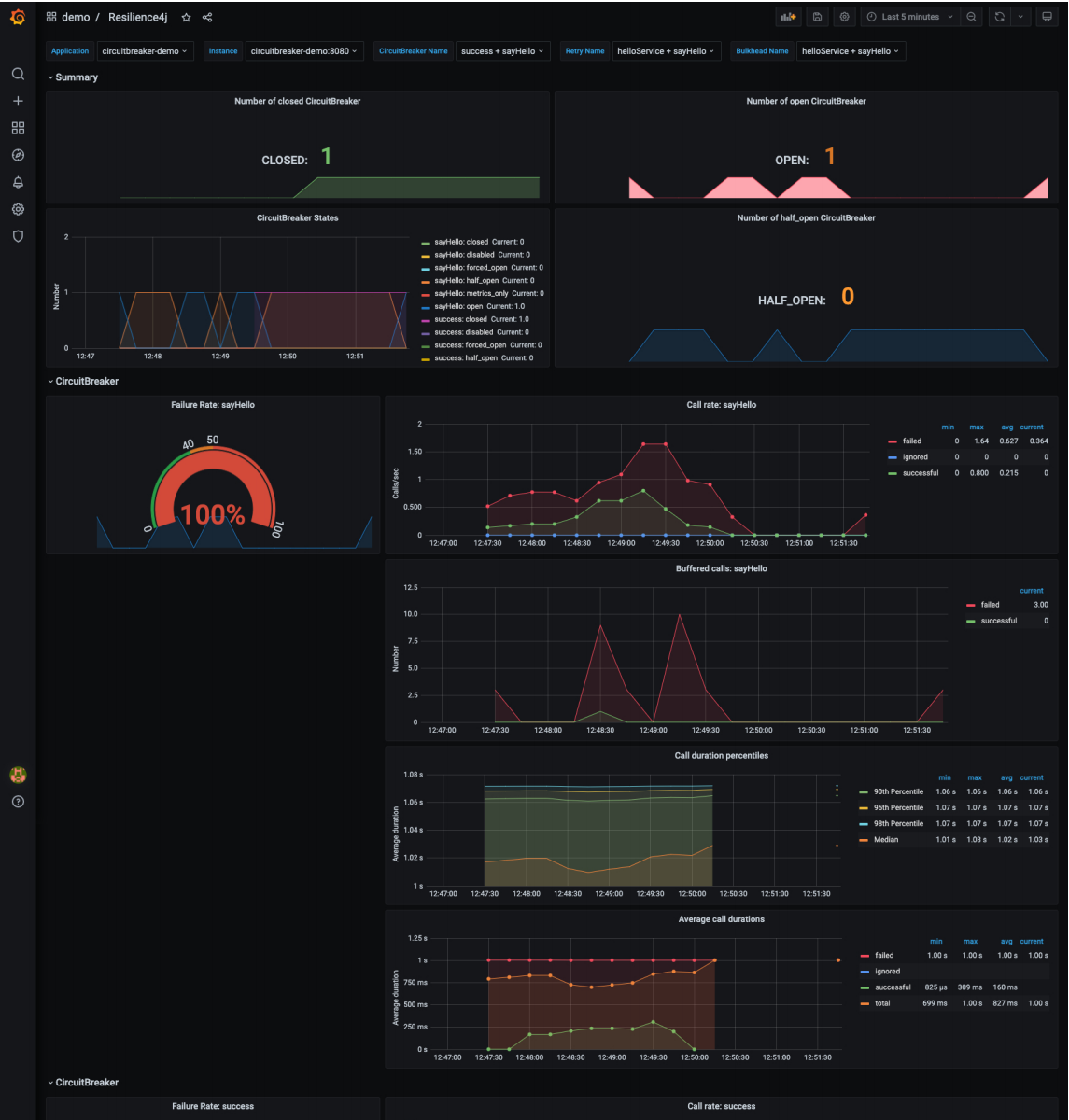Viewport: 1069px width, 1120px height.
Task: Click the dashboards grid icon beside demo
Action: (51, 17)
